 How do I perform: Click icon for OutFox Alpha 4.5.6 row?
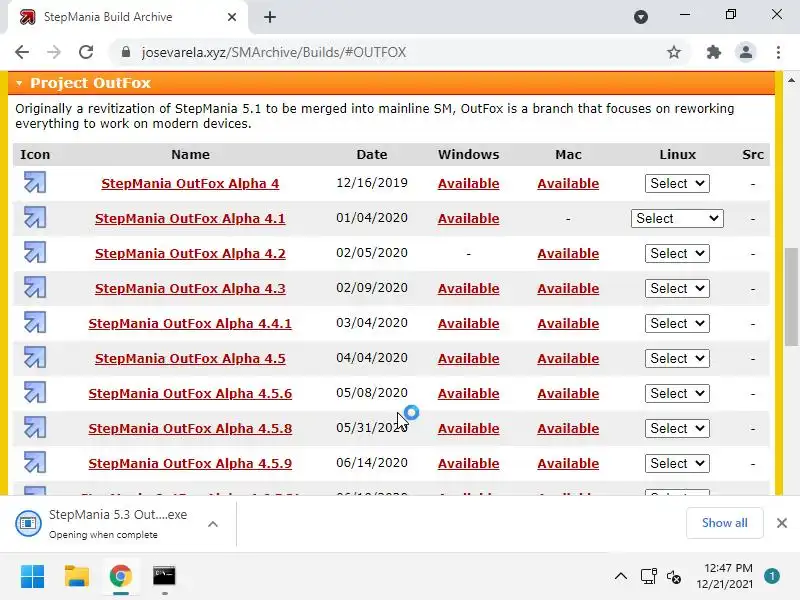(35, 392)
